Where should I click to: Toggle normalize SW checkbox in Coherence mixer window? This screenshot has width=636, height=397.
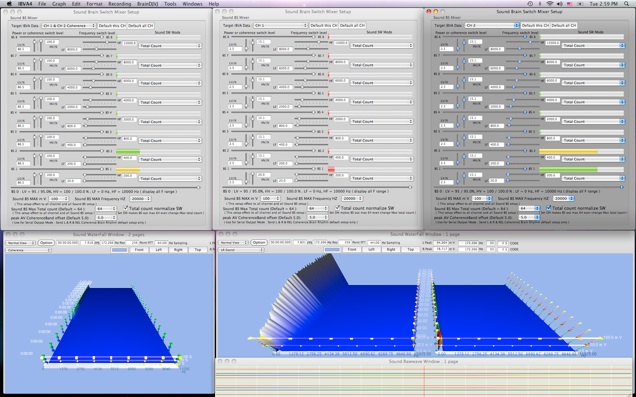click(x=126, y=208)
